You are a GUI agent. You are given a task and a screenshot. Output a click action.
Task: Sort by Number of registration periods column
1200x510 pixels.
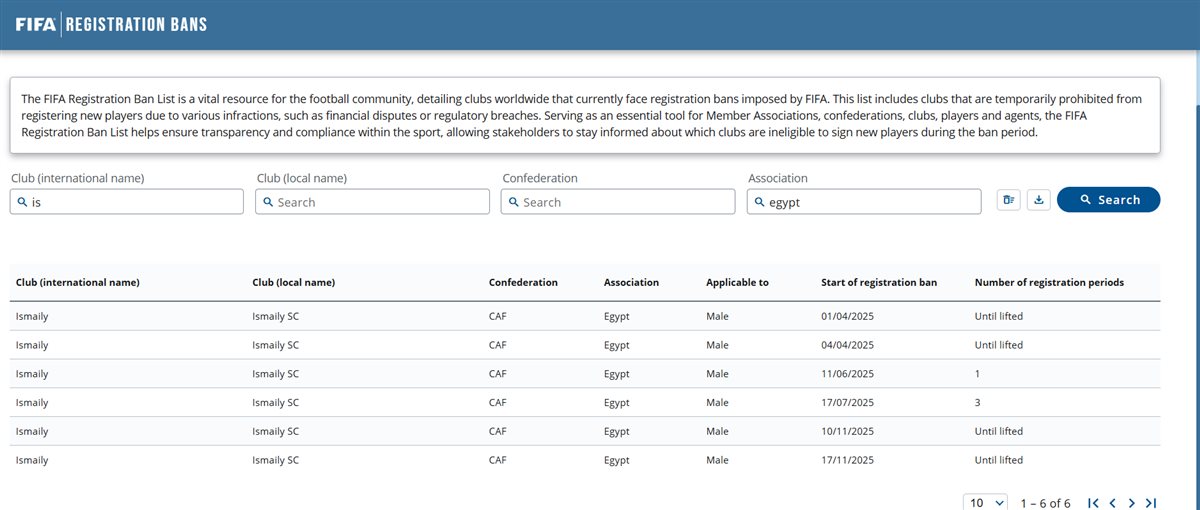pos(1048,283)
